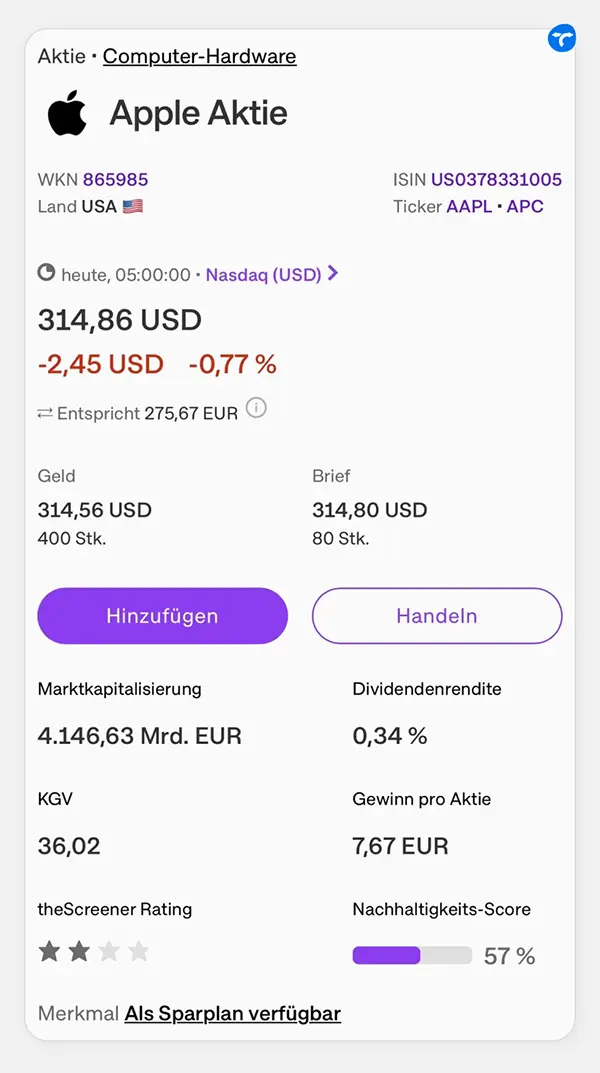600x1073 pixels.
Task: Open the Nasdaq (USD) exchange selector
Action: [x=263, y=275]
